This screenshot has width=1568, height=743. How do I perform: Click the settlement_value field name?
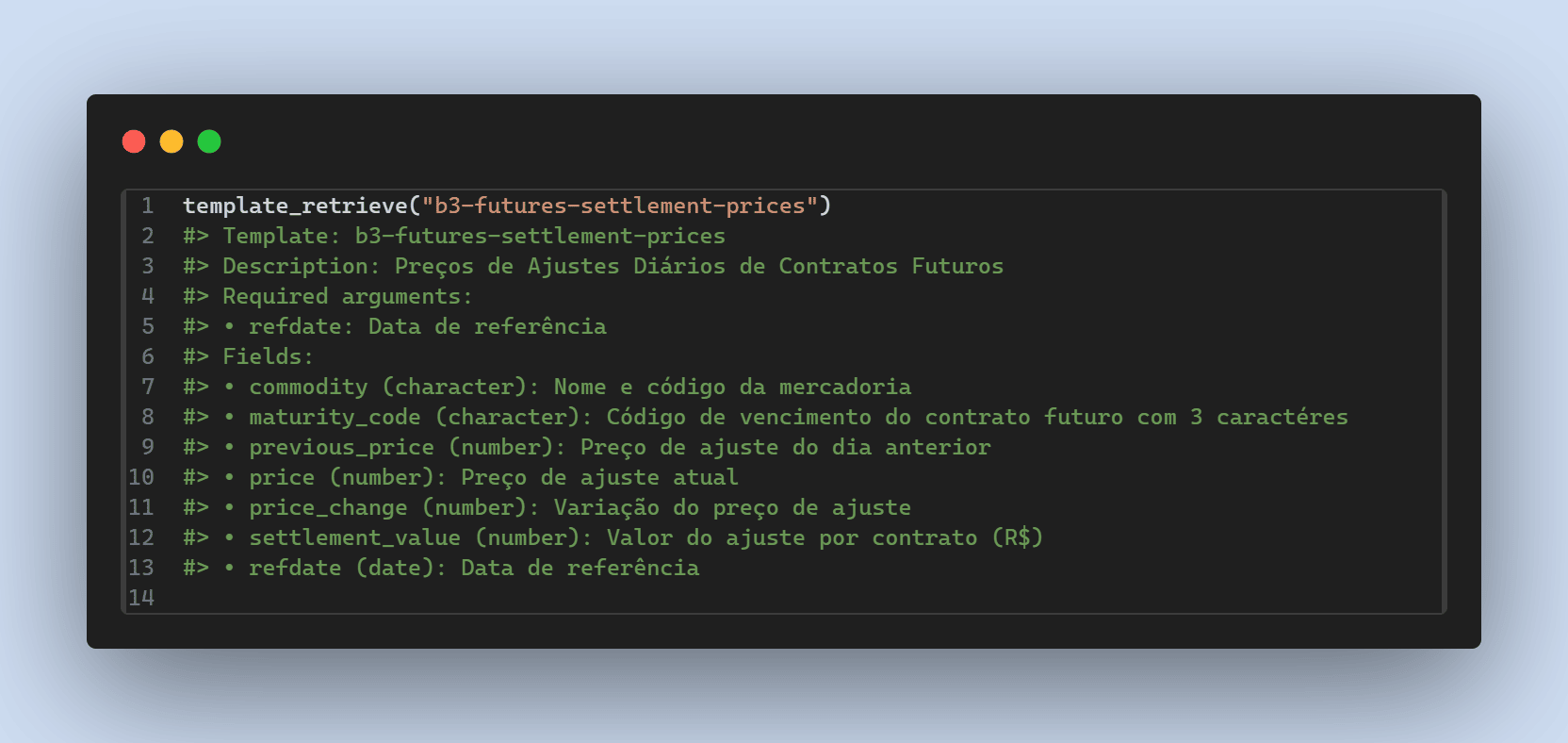coord(354,537)
